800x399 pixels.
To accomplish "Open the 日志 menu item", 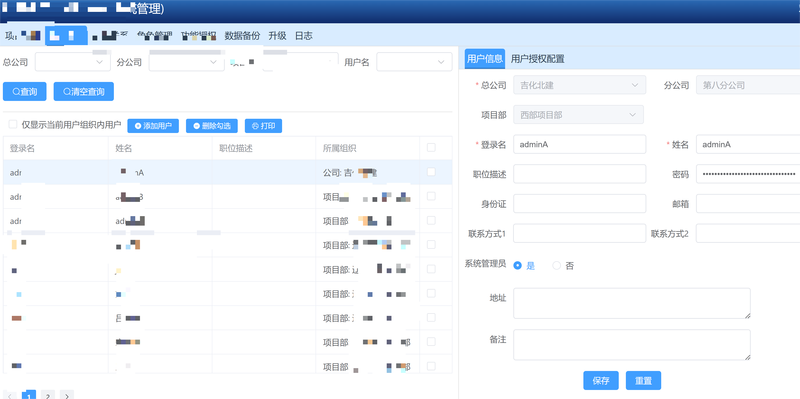I will pyautogui.click(x=304, y=36).
